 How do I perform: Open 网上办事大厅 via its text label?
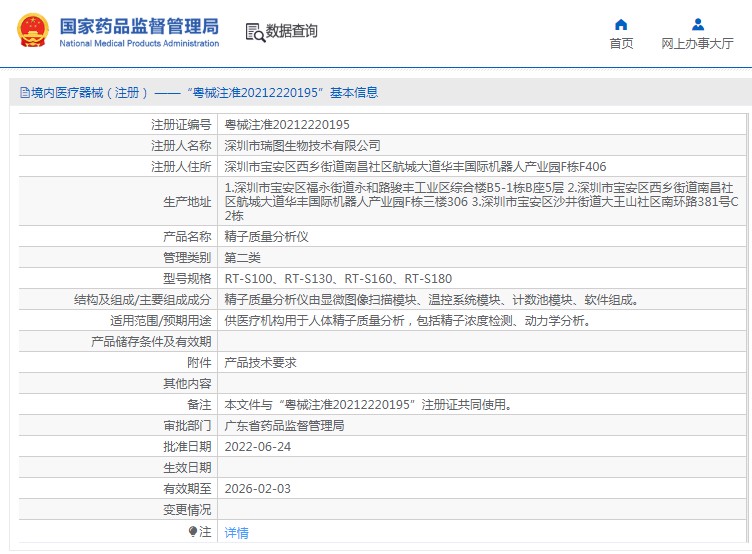coord(697,44)
